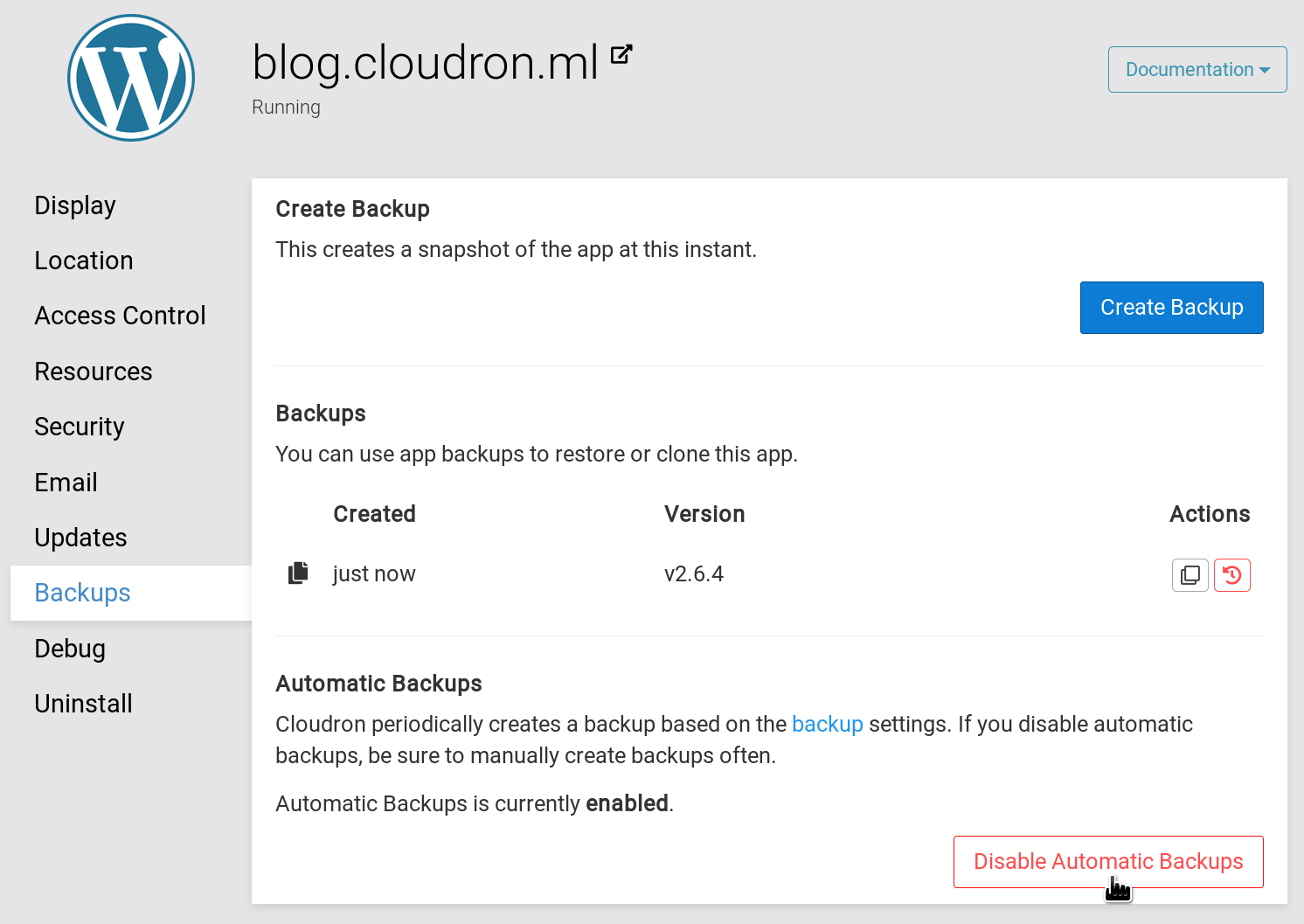This screenshot has width=1304, height=924.
Task: Open the Display settings section
Action: tap(75, 205)
